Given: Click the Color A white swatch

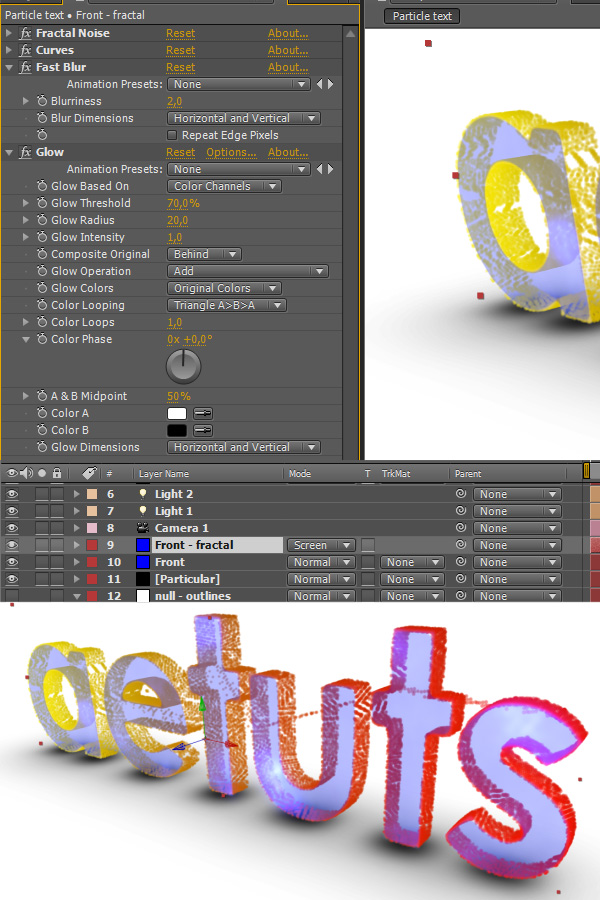Looking at the screenshot, I should [x=177, y=413].
